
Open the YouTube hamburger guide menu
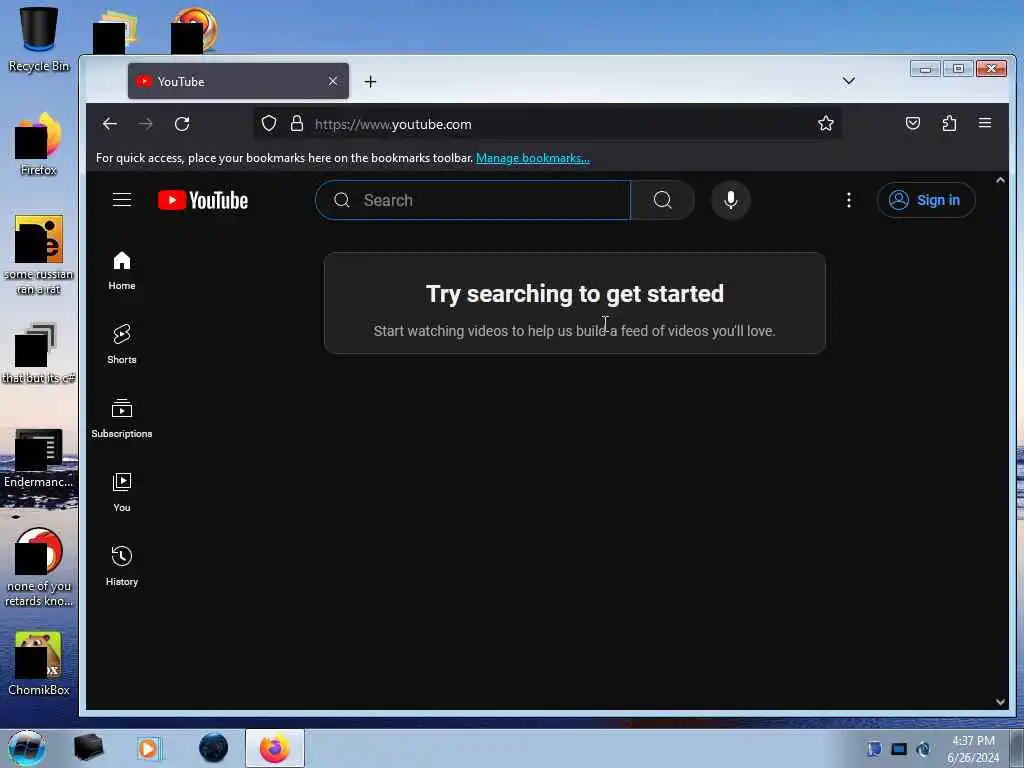(x=122, y=200)
